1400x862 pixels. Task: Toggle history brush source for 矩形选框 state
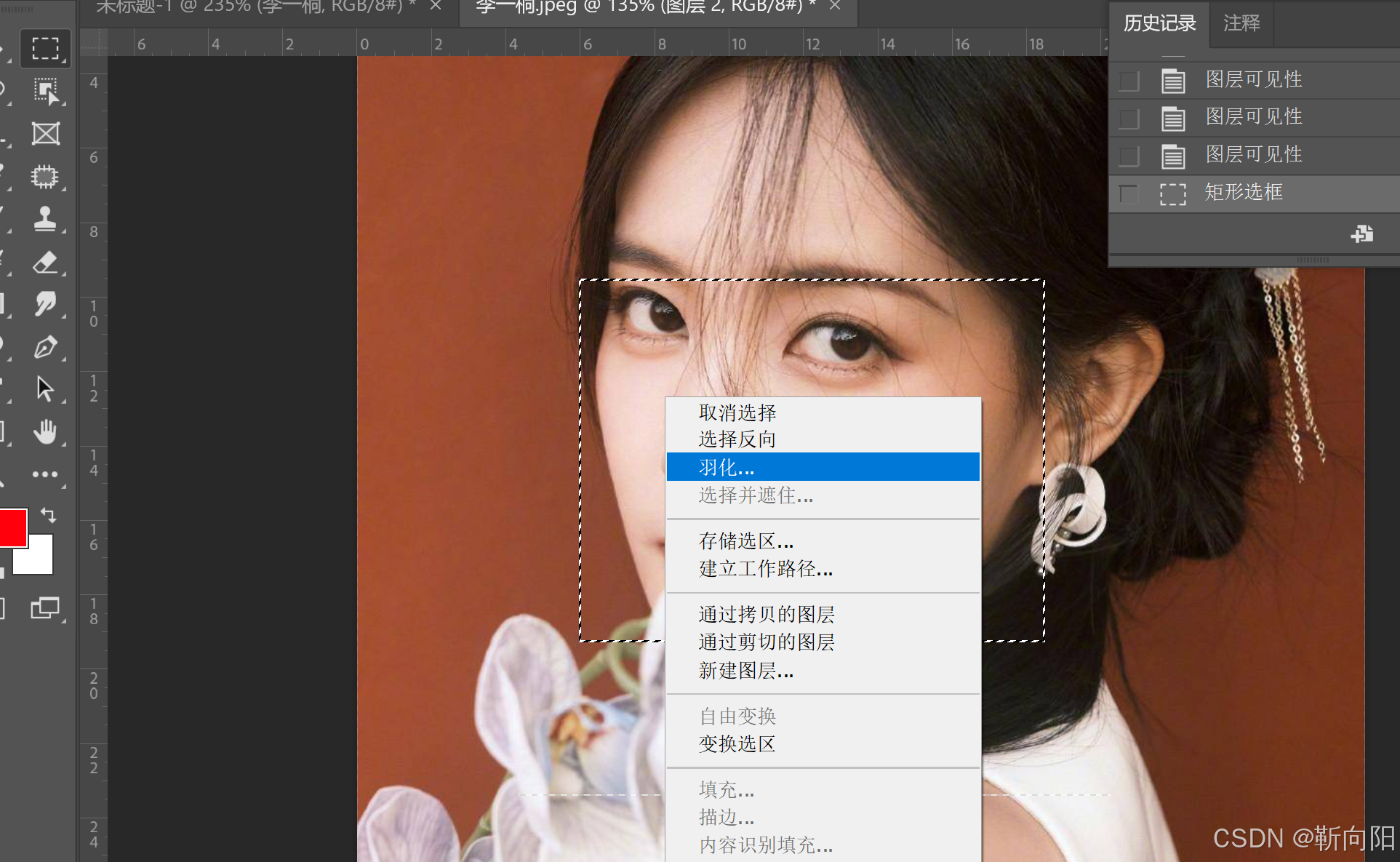(1129, 193)
